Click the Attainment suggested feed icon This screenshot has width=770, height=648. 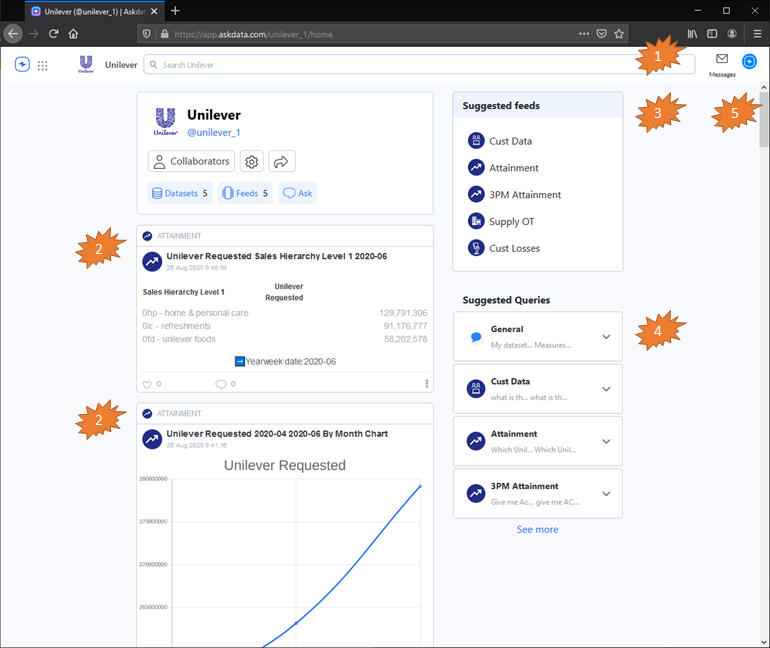[x=476, y=168]
